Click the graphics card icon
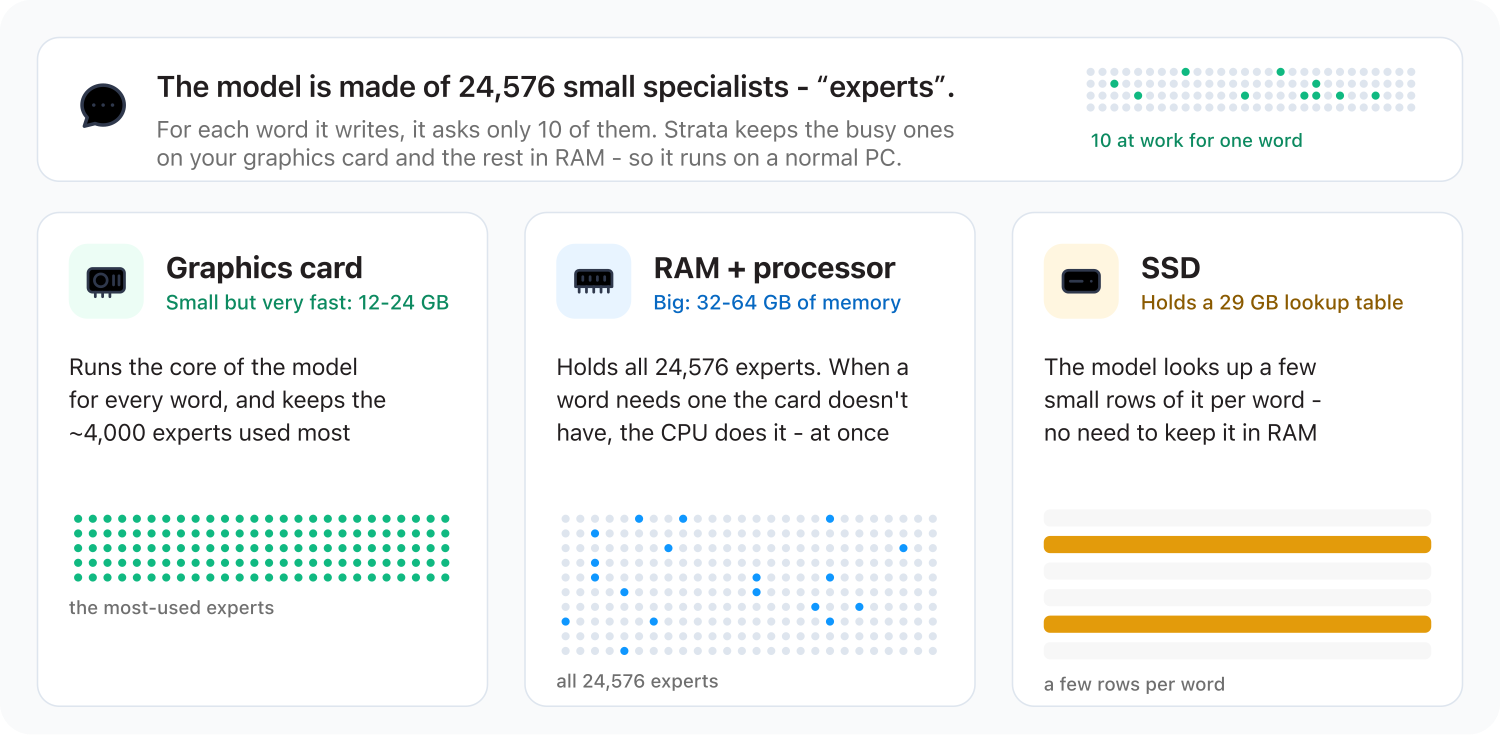Screen dimensions: 1500x735 [x=106, y=281]
